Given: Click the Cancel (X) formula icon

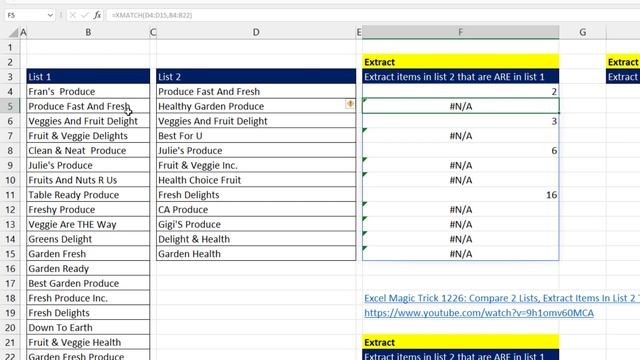Looking at the screenshot, I should (73, 15).
